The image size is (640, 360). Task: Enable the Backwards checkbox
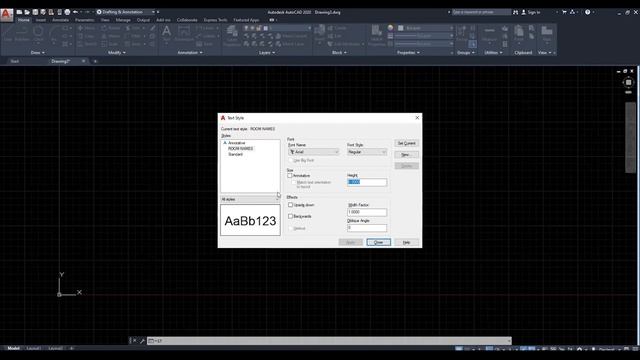click(291, 216)
